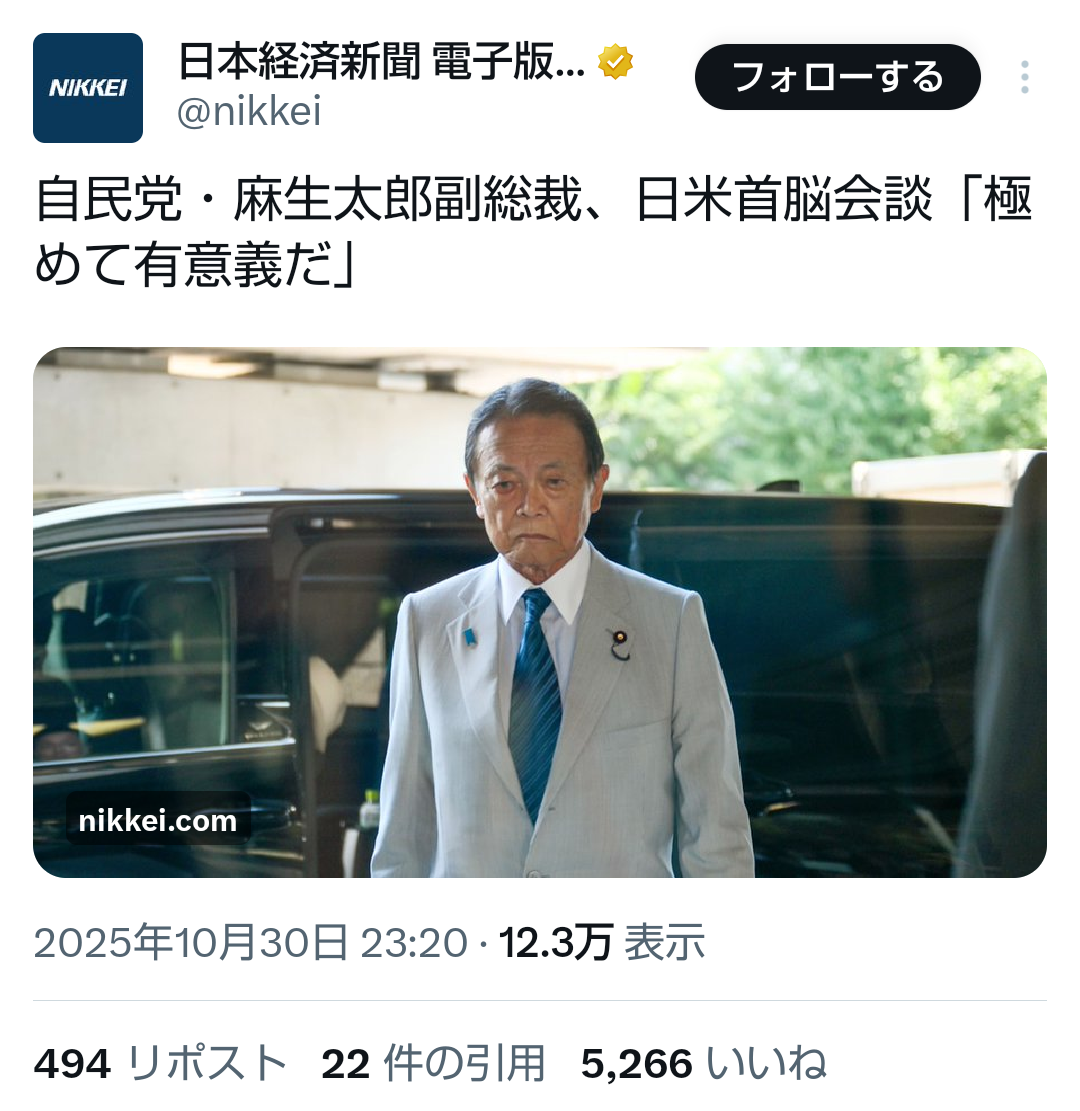The image size is (1080, 1111).
Task: Show the 5,266 いいね likes list
Action: tap(704, 1064)
